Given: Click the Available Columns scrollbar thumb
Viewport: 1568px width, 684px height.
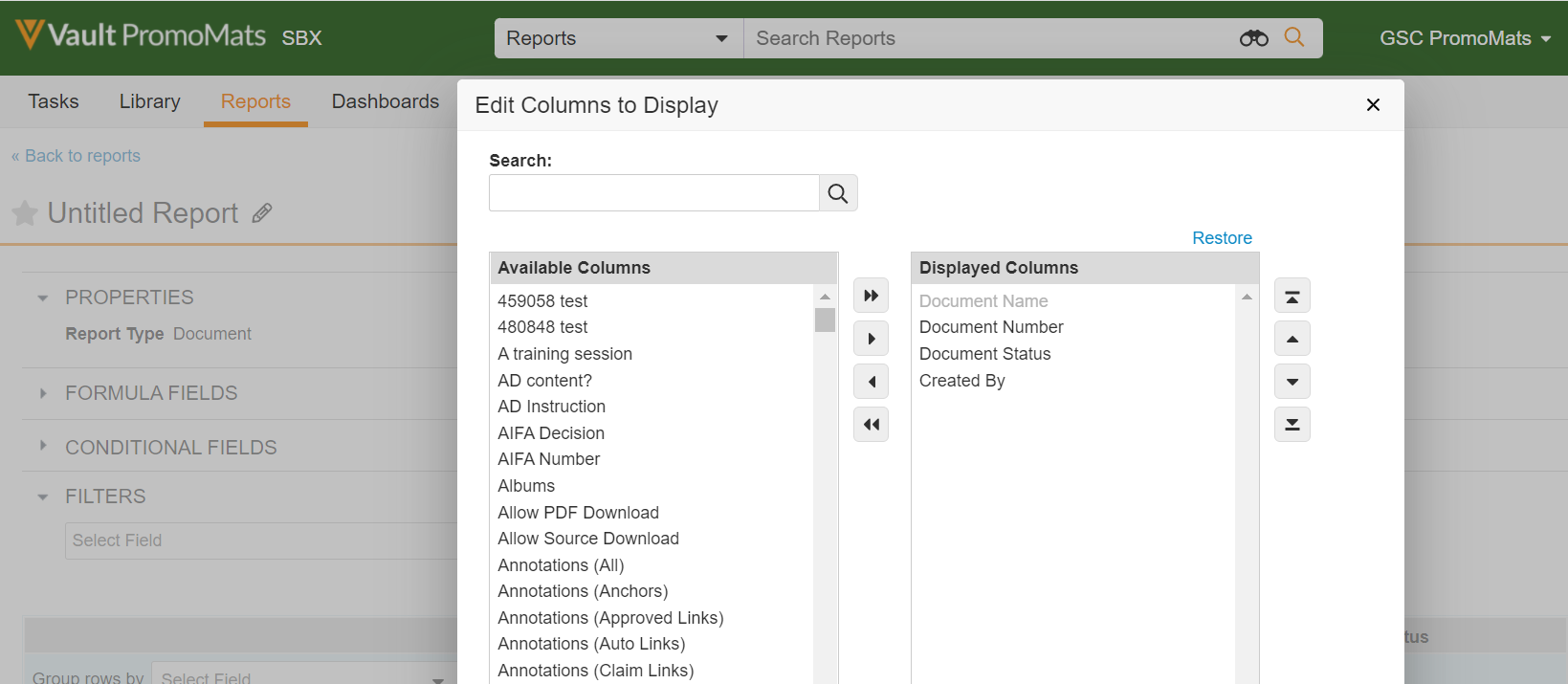Looking at the screenshot, I should pyautogui.click(x=825, y=320).
